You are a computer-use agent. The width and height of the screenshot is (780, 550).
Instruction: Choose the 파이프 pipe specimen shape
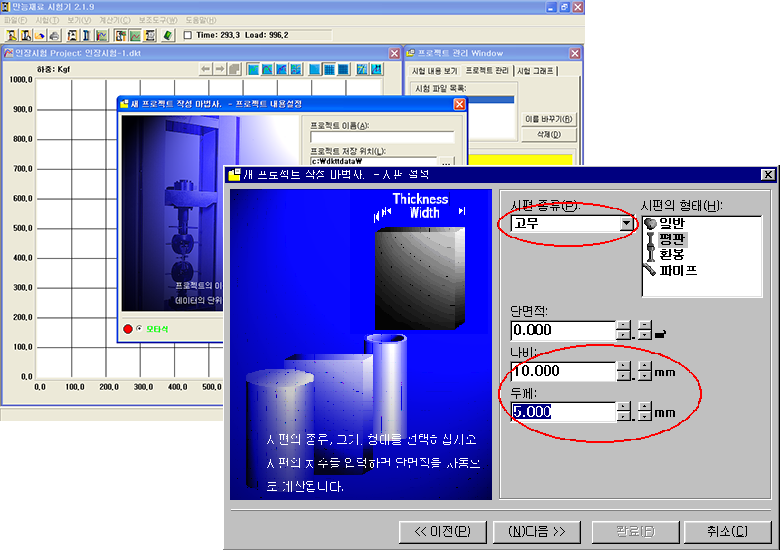click(x=650, y=270)
